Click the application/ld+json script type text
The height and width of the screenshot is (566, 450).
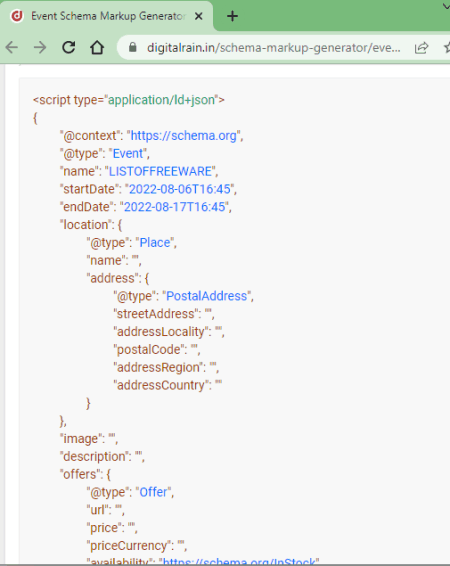pyautogui.click(x=161, y=100)
